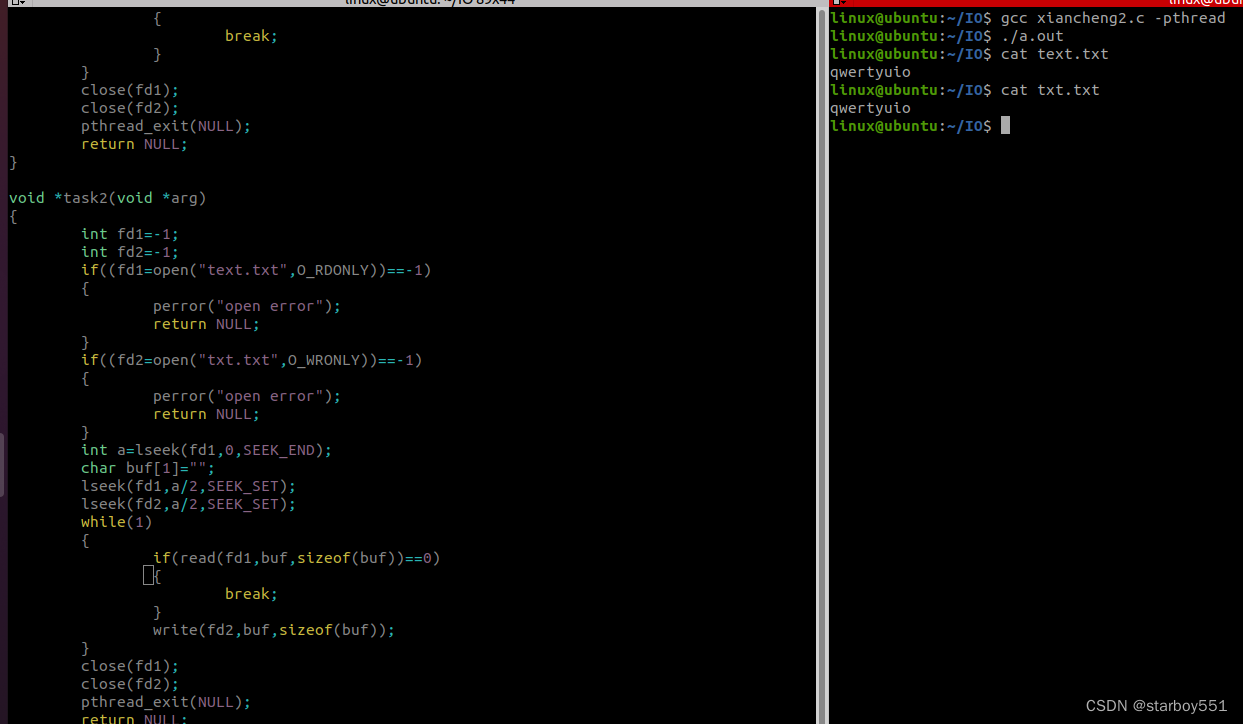Click the 'int fd1=-1;' declaration line
This screenshot has width=1243, height=724.
coord(130,234)
